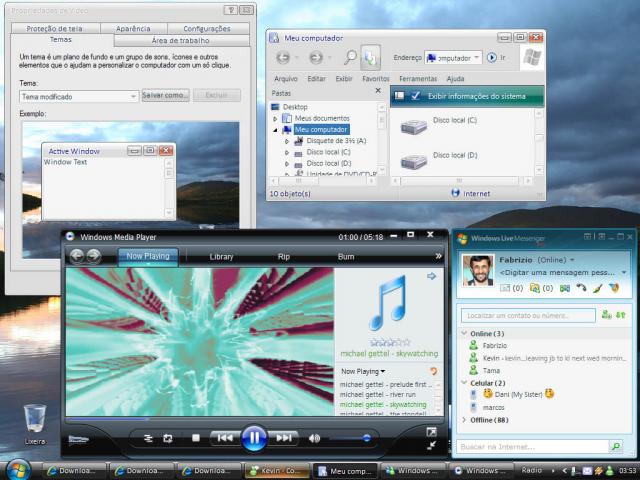
Task: Click the contact list sort icon
Action: point(621,315)
